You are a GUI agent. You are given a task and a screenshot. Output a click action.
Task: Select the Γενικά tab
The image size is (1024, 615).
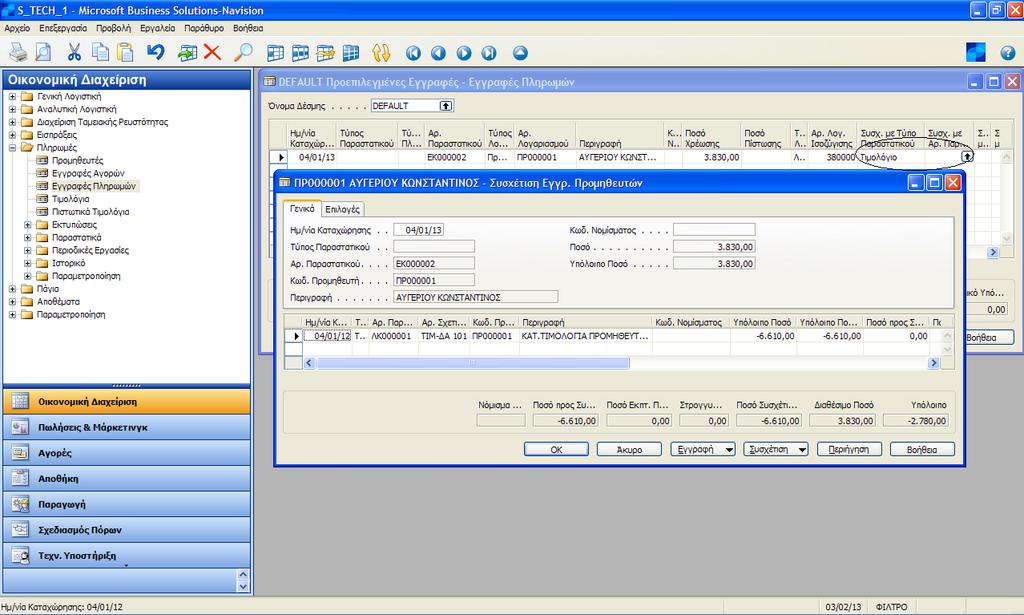click(302, 208)
